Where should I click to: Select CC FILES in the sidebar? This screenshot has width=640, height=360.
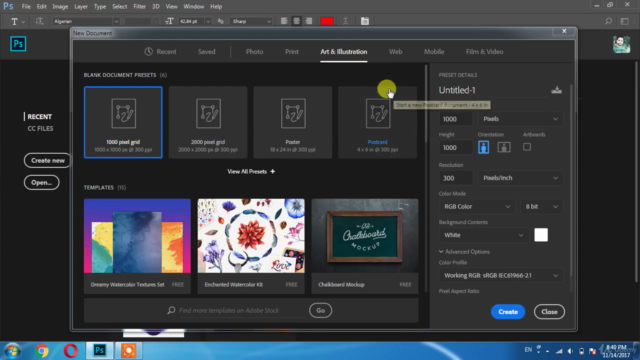point(40,129)
